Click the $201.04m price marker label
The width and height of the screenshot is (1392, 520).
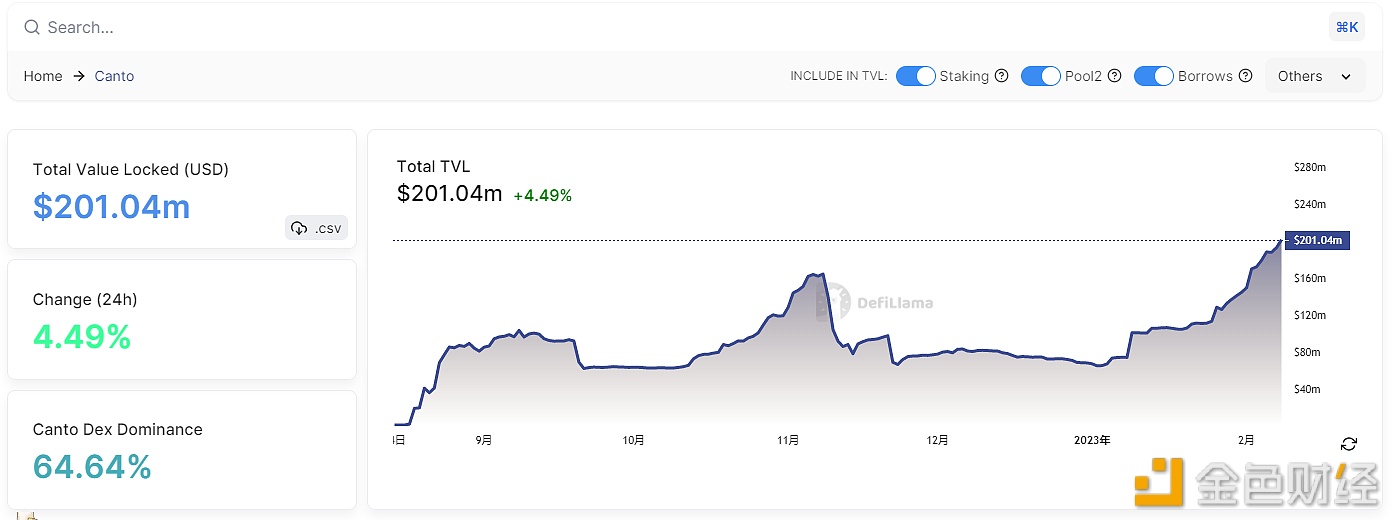1318,240
